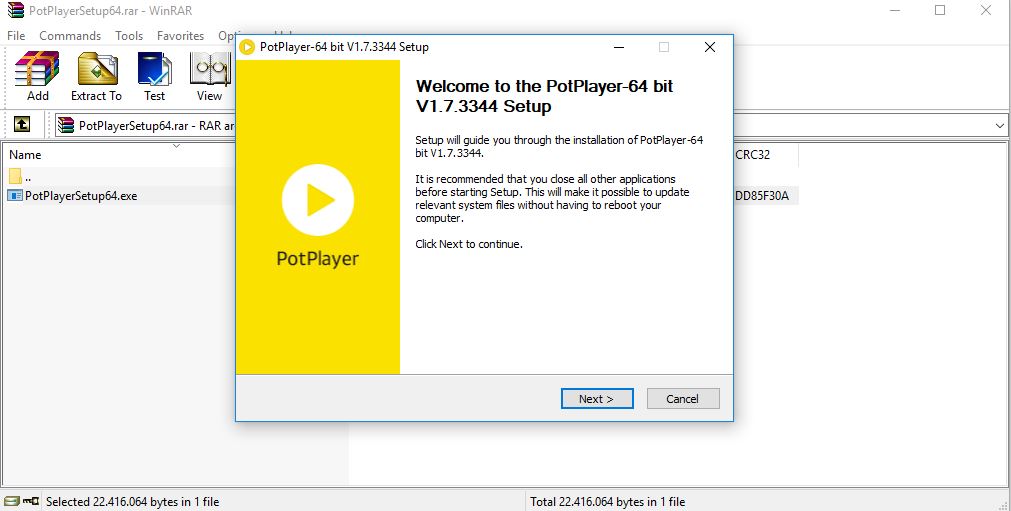Click 'Total 22.416.064 bytes' status text
This screenshot has height=511, width=1011.
pos(607,501)
